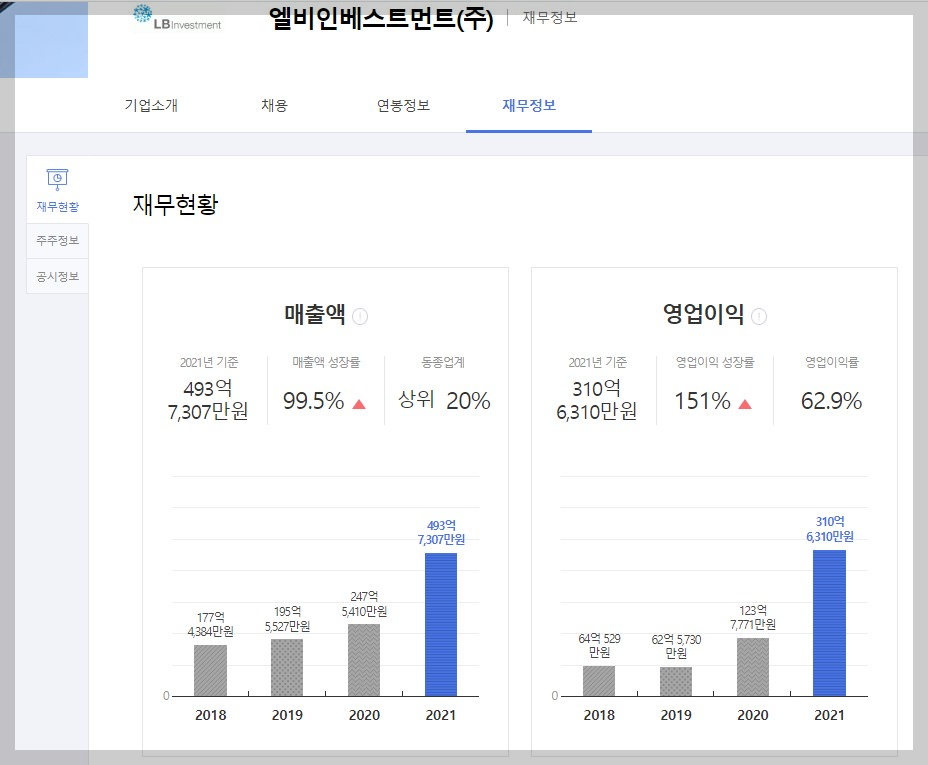
Task: Open the 기업소개 tab
Action: 151,105
